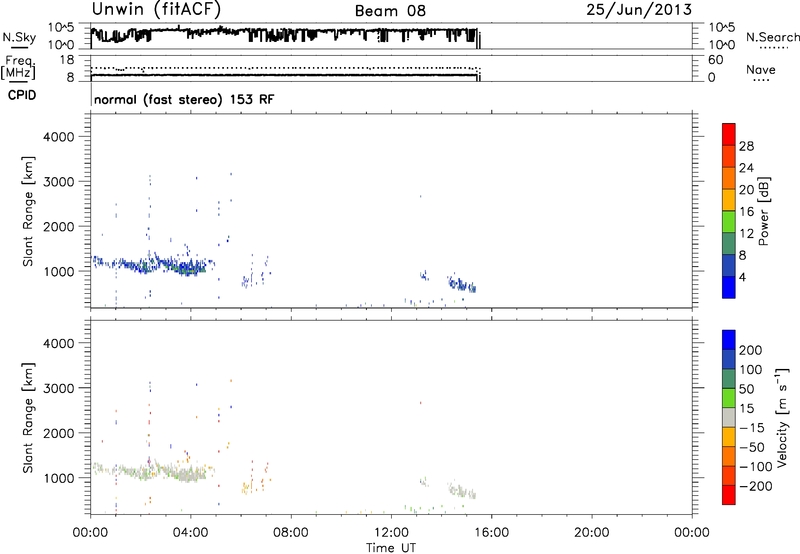Click the red bottom velocity colorbar swatch
Image resolution: width=800 pixels, height=554 pixels.
729,495
